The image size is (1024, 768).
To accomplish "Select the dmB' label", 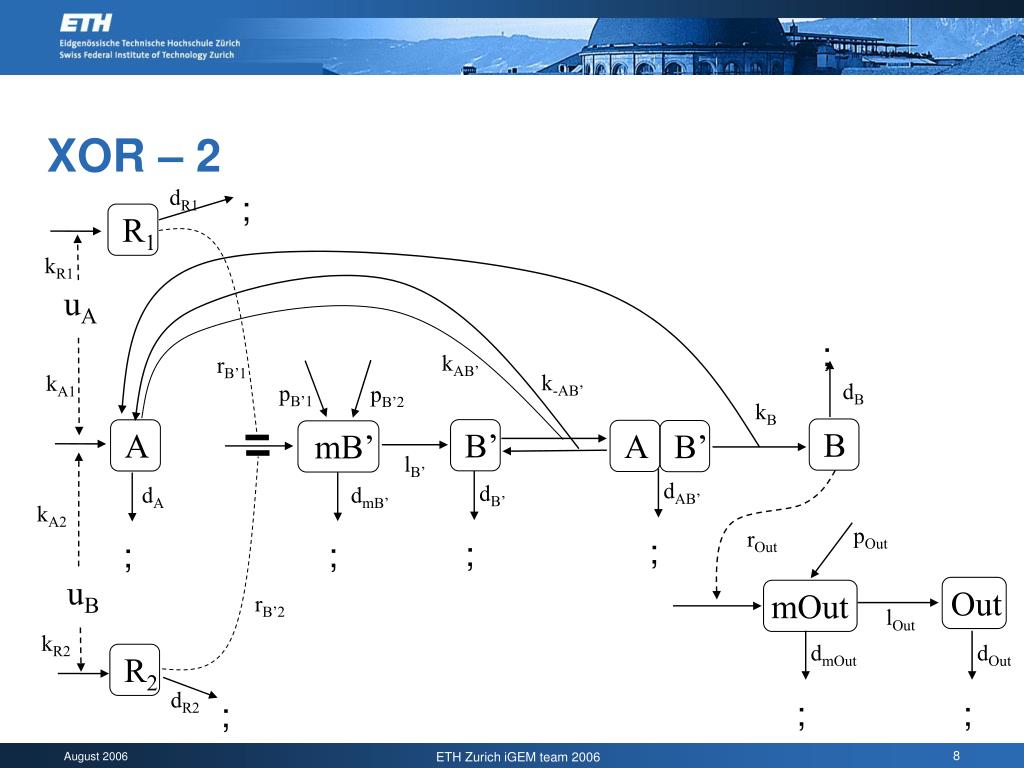I will point(370,498).
